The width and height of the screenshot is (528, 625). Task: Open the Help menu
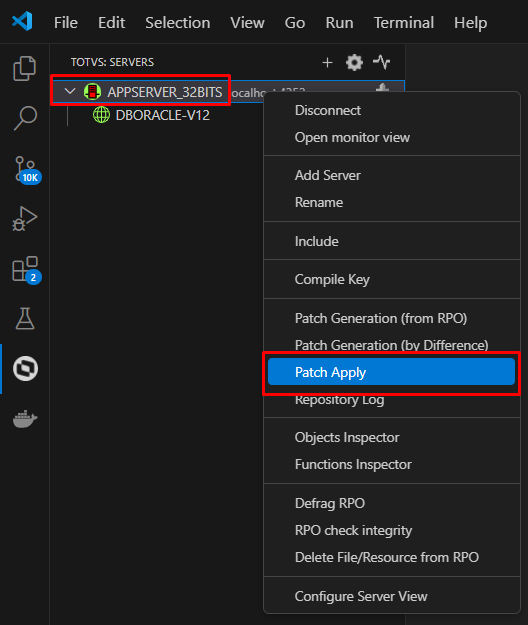point(471,23)
